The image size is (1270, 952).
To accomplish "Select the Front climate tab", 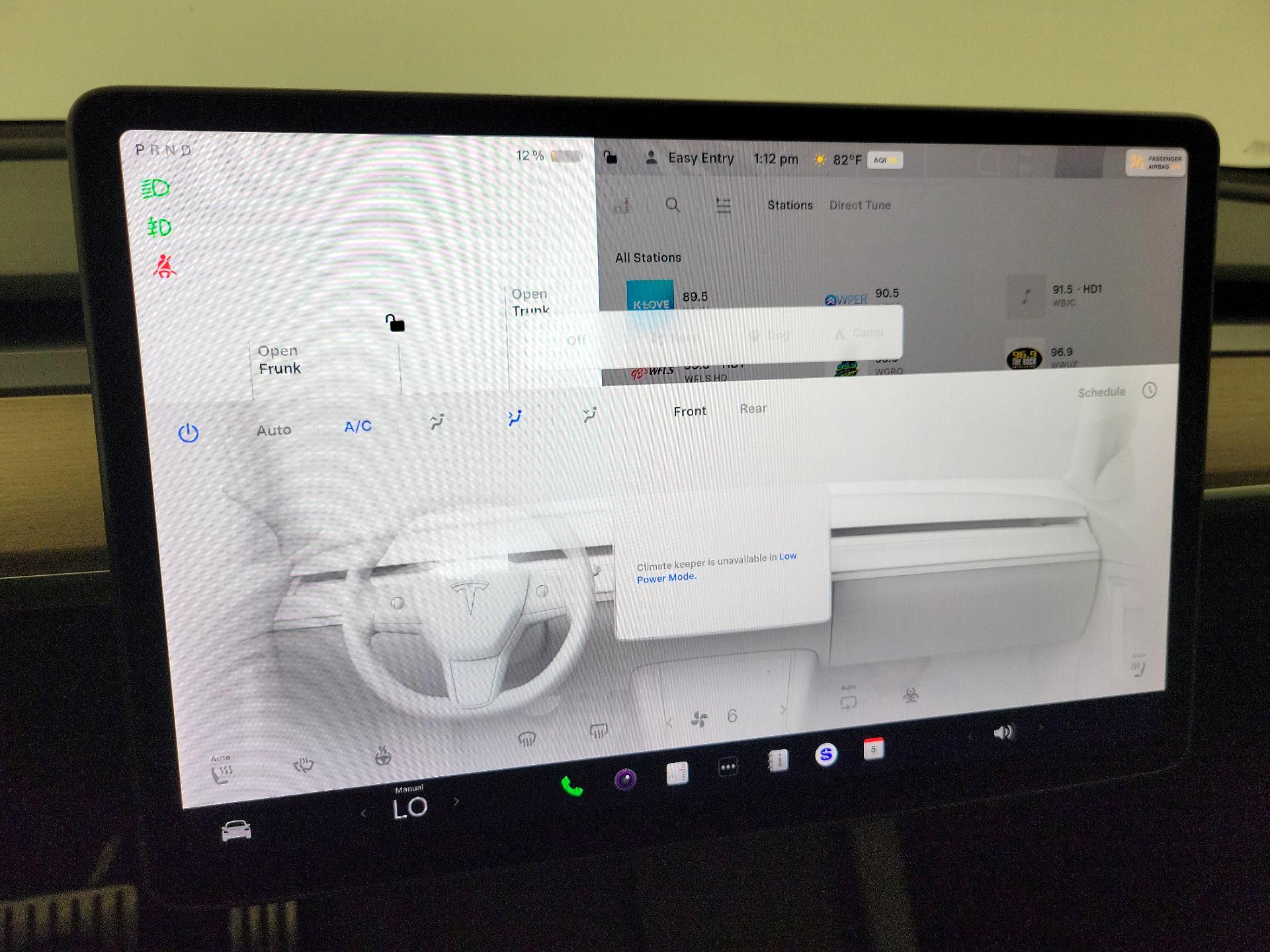I will (x=690, y=411).
